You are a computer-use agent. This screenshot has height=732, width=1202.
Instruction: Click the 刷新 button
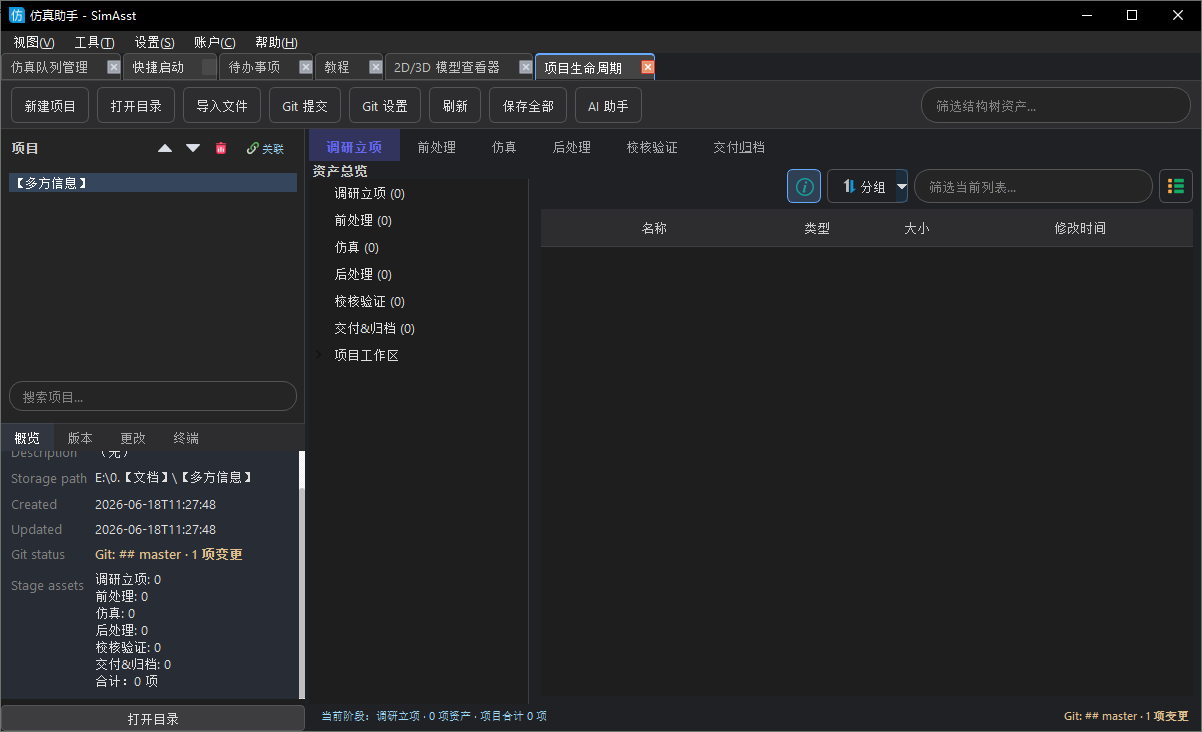455,105
